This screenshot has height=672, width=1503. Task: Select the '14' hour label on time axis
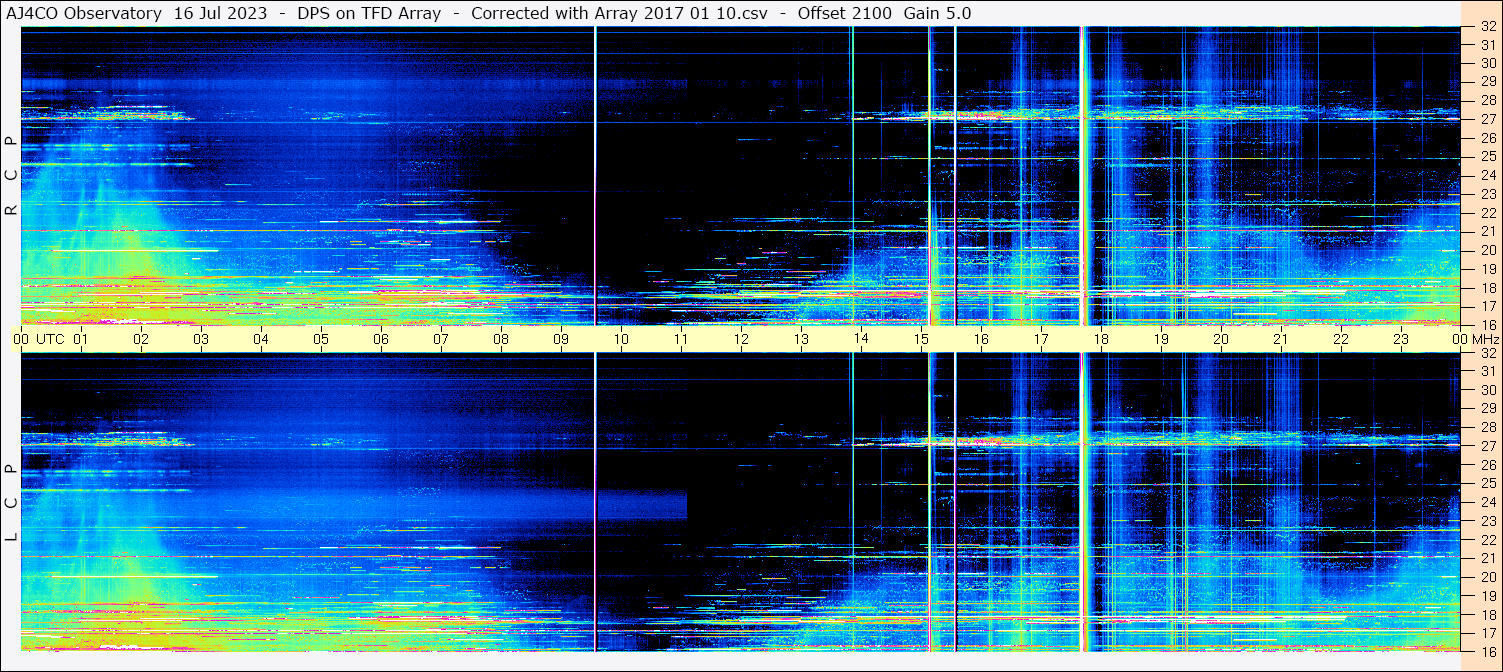click(861, 339)
